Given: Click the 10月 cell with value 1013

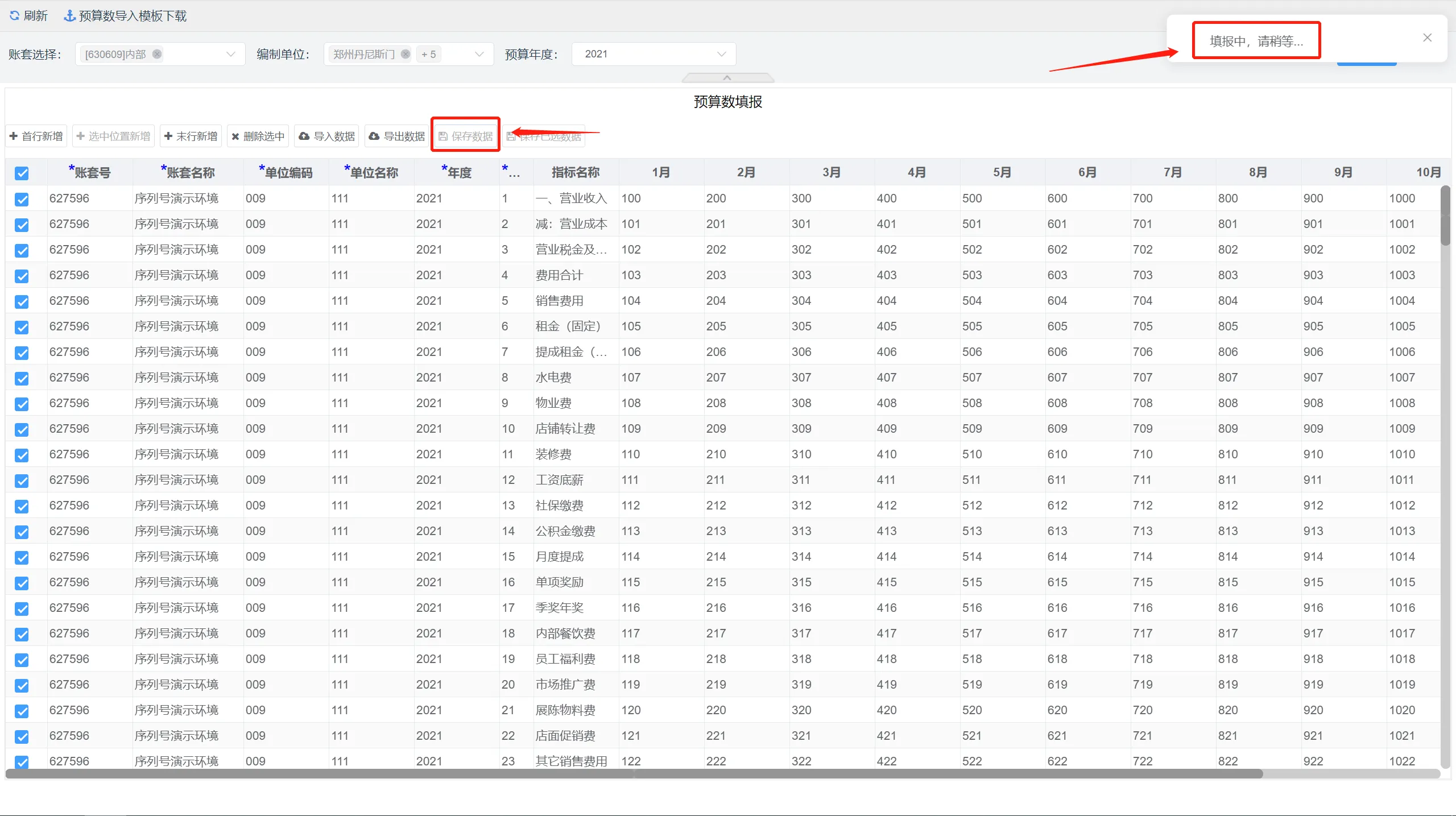Looking at the screenshot, I should point(1413,531).
